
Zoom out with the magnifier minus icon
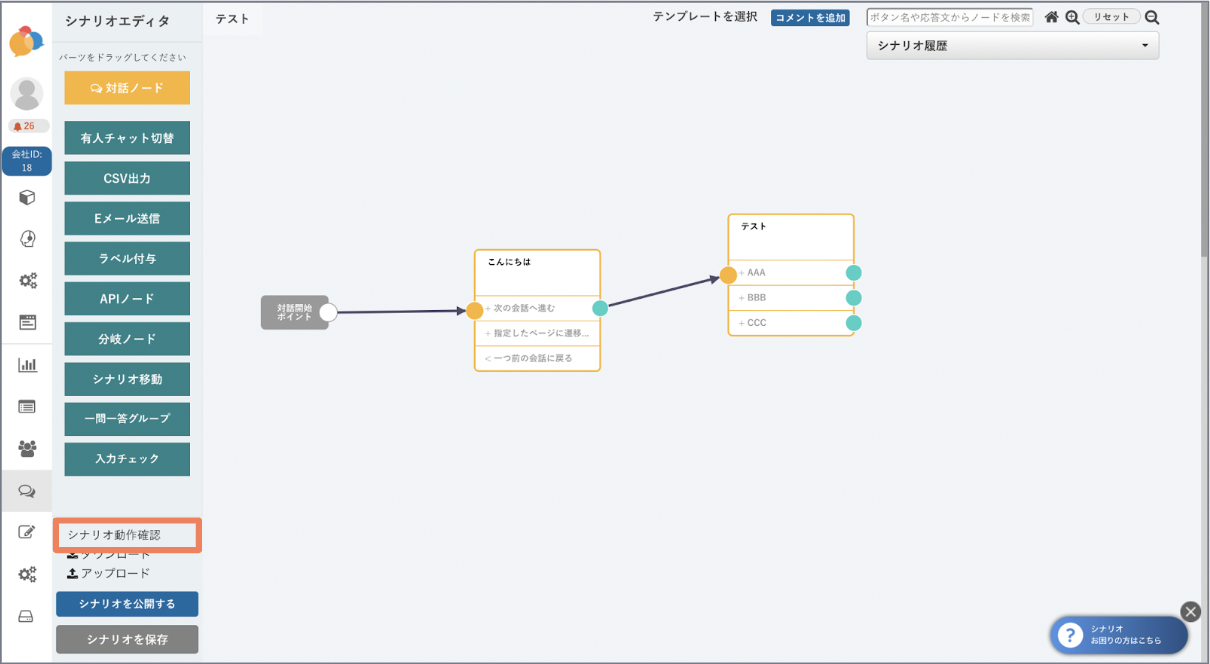point(1152,17)
